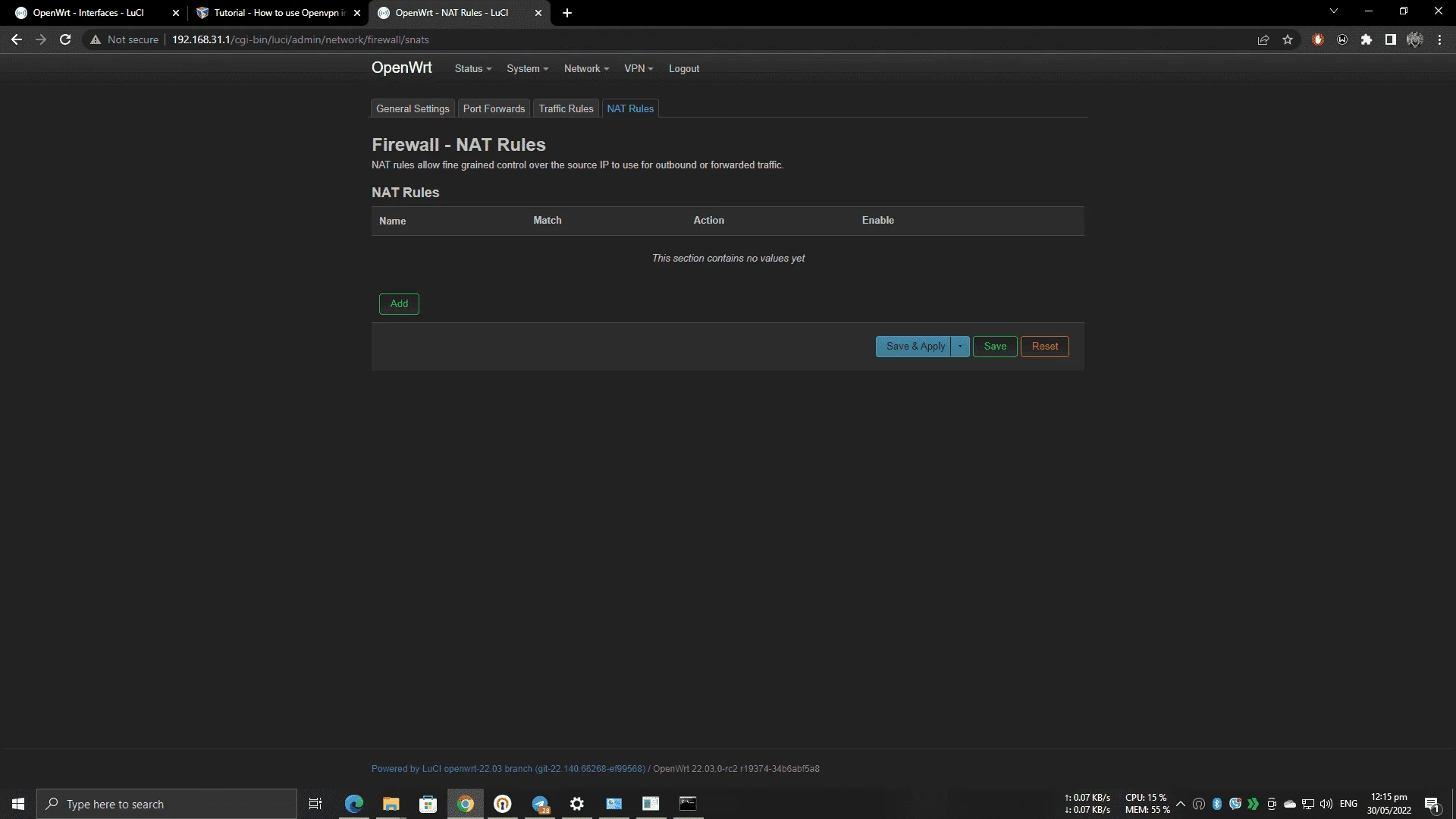Open the ENG language indicator
The height and width of the screenshot is (819, 1456).
tap(1348, 804)
